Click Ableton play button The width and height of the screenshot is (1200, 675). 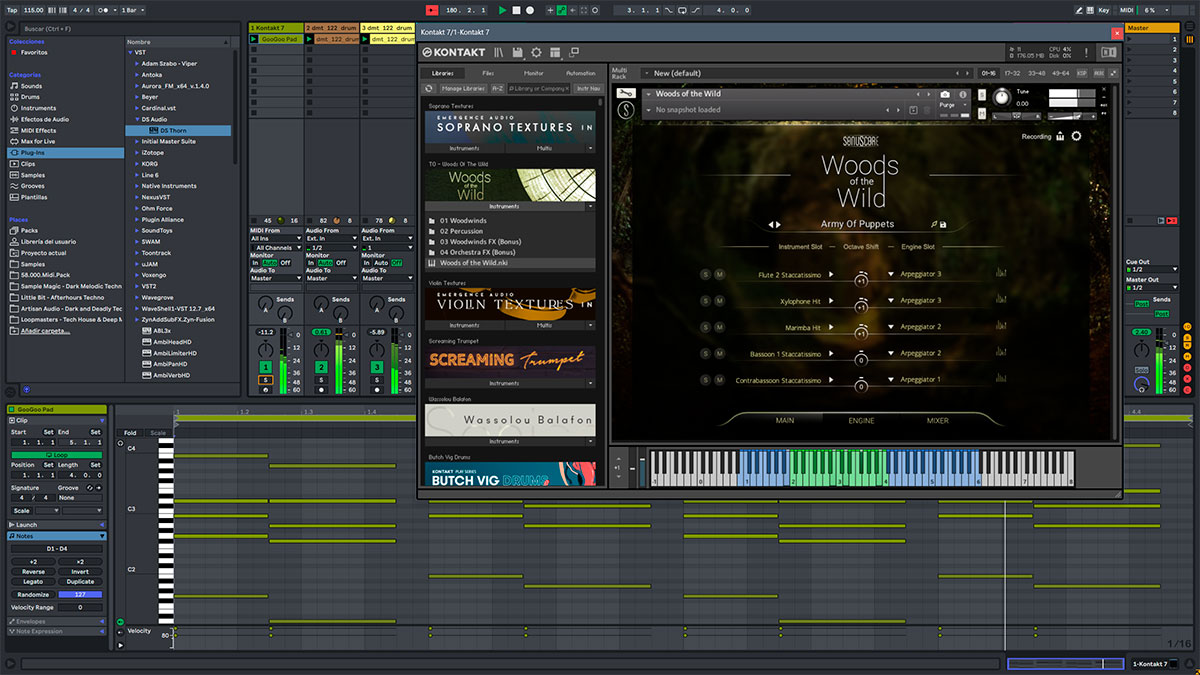502,10
